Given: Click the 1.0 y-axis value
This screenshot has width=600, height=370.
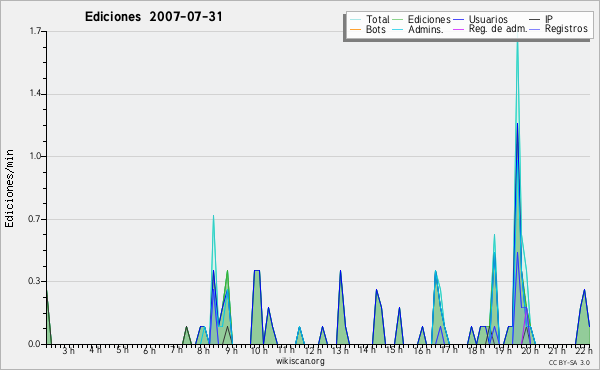Looking at the screenshot, I should [x=35, y=156].
